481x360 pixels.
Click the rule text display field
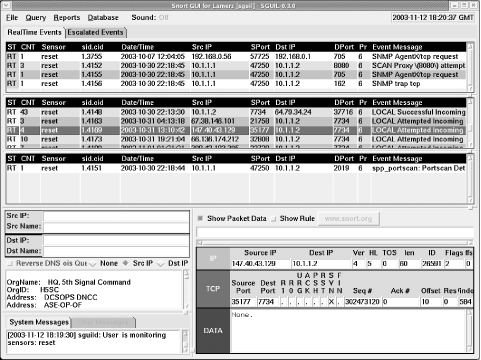click(x=335, y=233)
